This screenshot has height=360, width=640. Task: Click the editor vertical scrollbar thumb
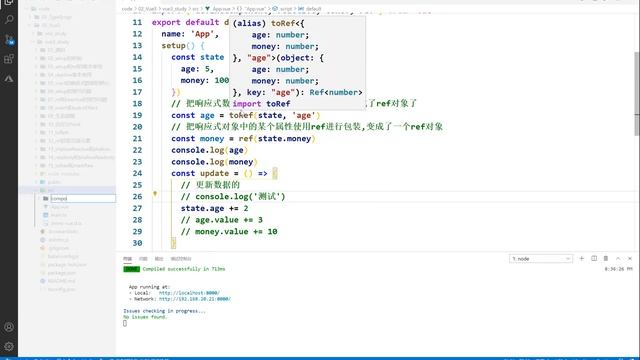636,94
